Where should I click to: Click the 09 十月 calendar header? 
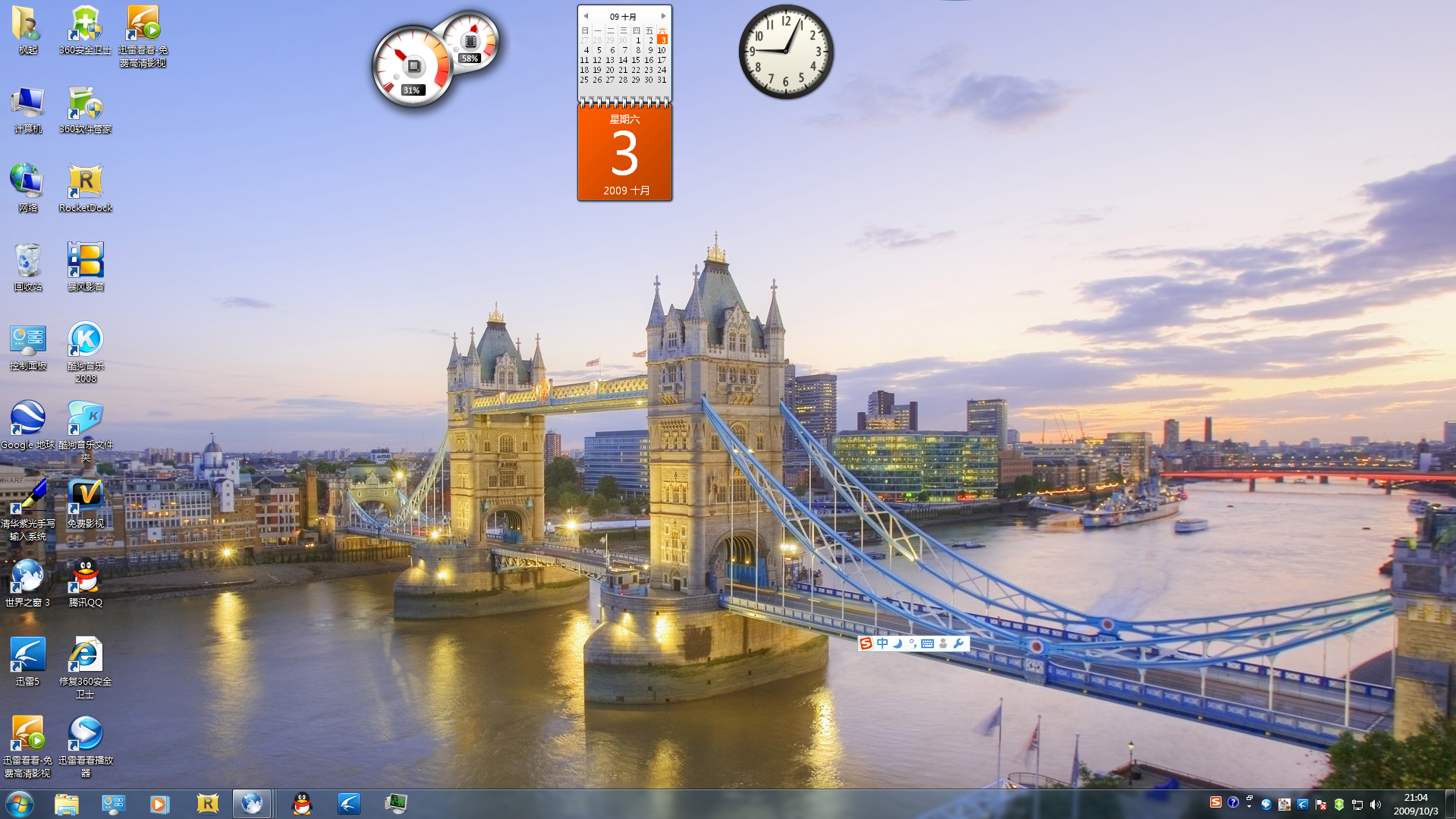(623, 16)
